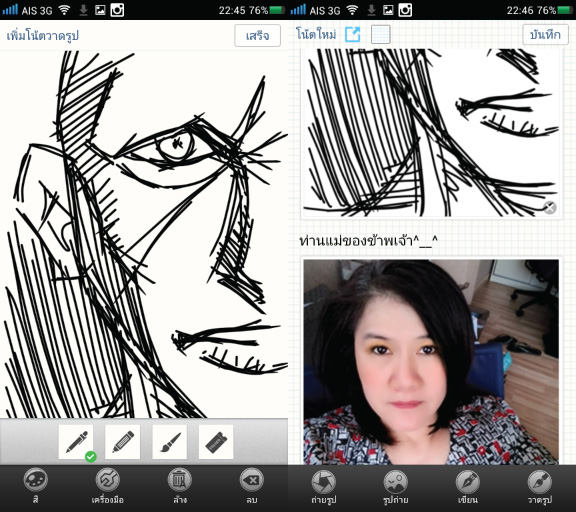576x512 pixels.
Task: Tap the เสร็จ done button
Action: point(258,36)
